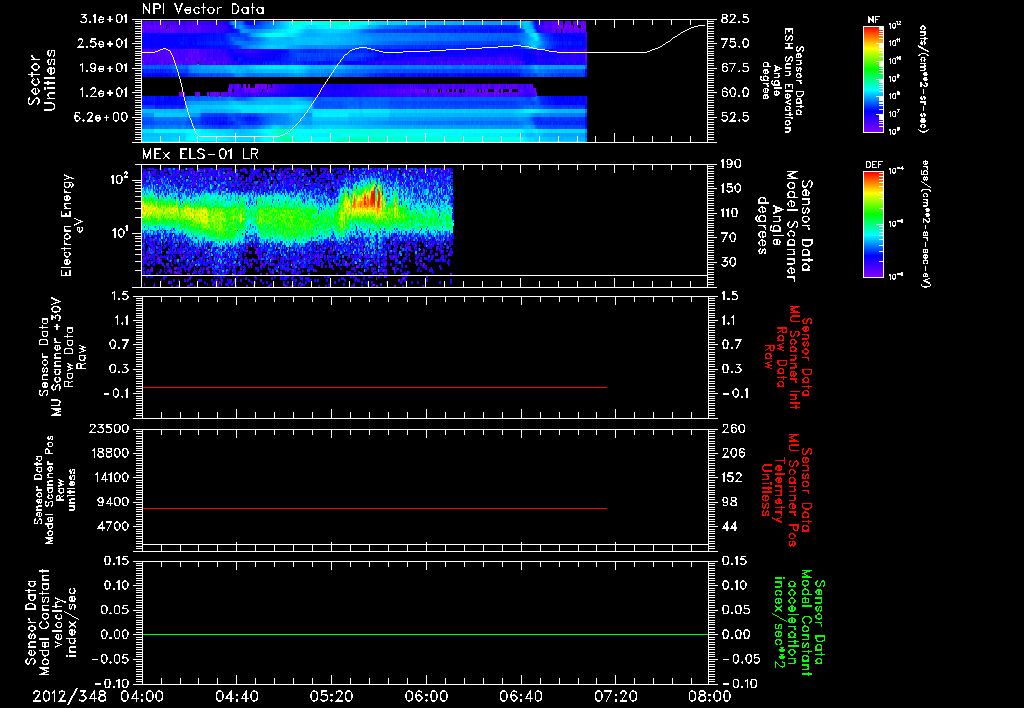
Task: Click the 67.5 elevation angle axis value
Action: 735,68
